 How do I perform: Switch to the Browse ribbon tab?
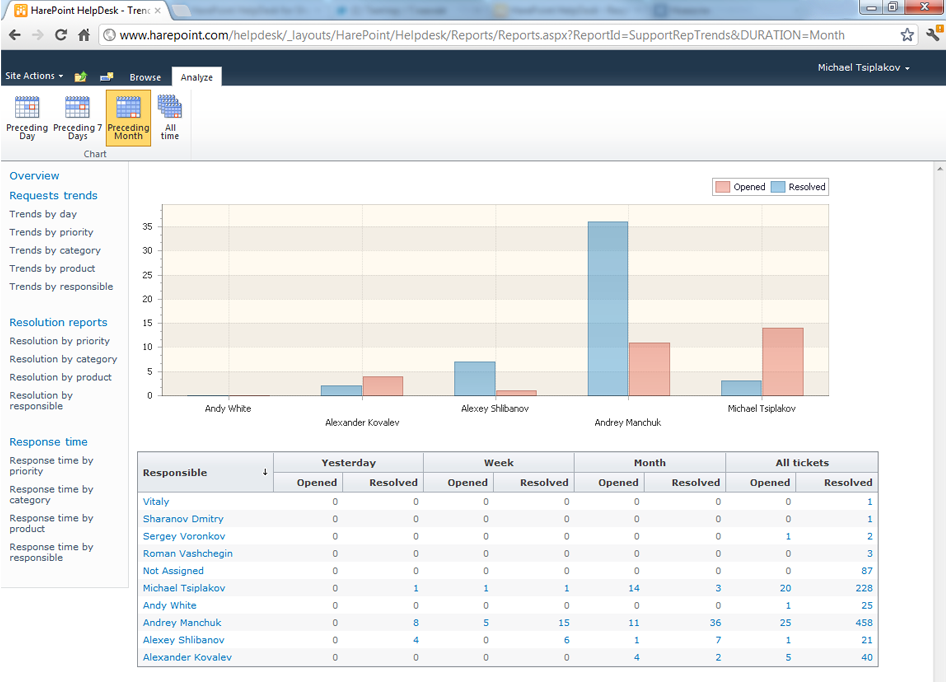(145, 77)
